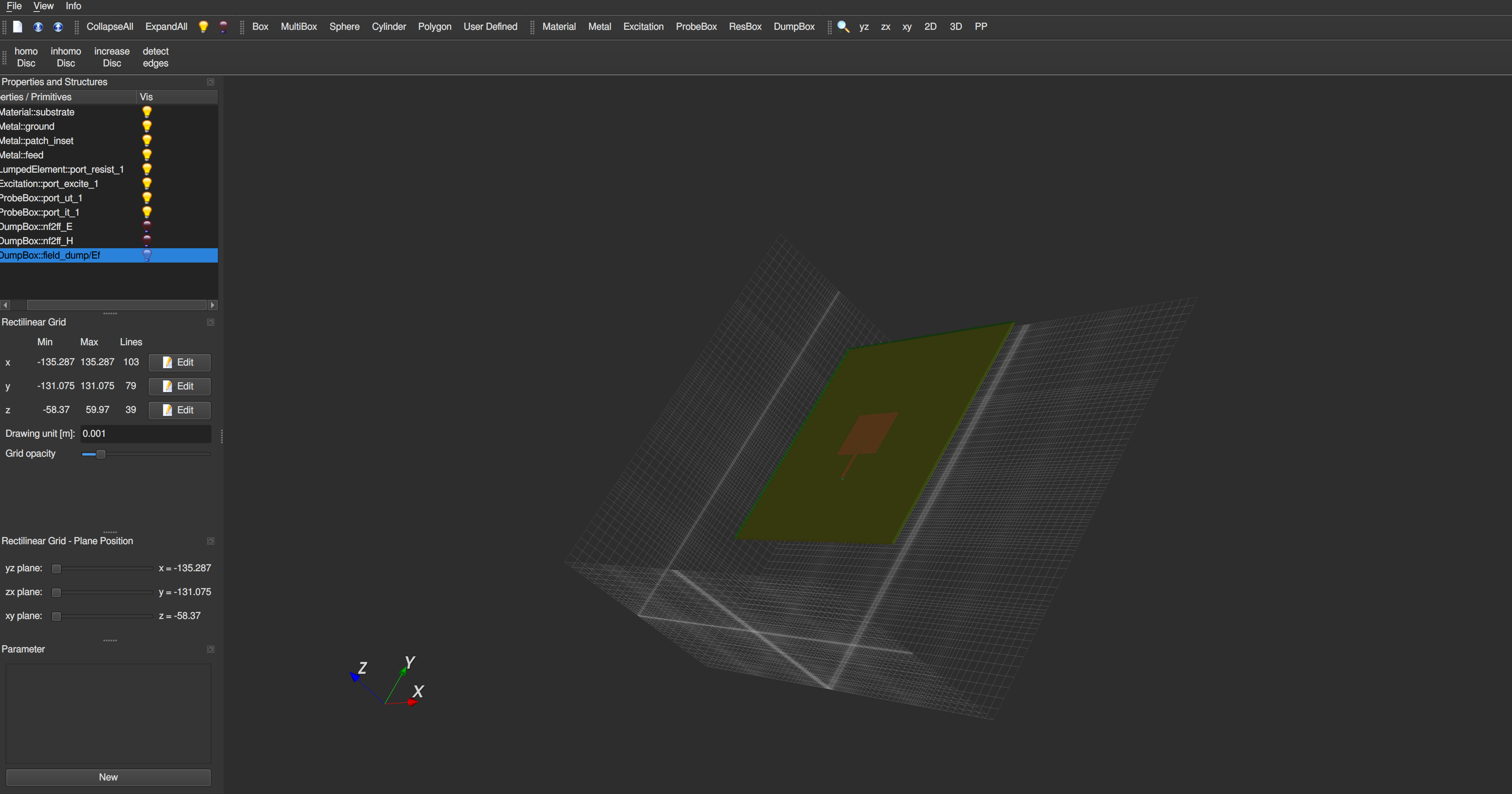Click CollapseAll in the toolbar
This screenshot has height=794, width=1512.
(110, 26)
